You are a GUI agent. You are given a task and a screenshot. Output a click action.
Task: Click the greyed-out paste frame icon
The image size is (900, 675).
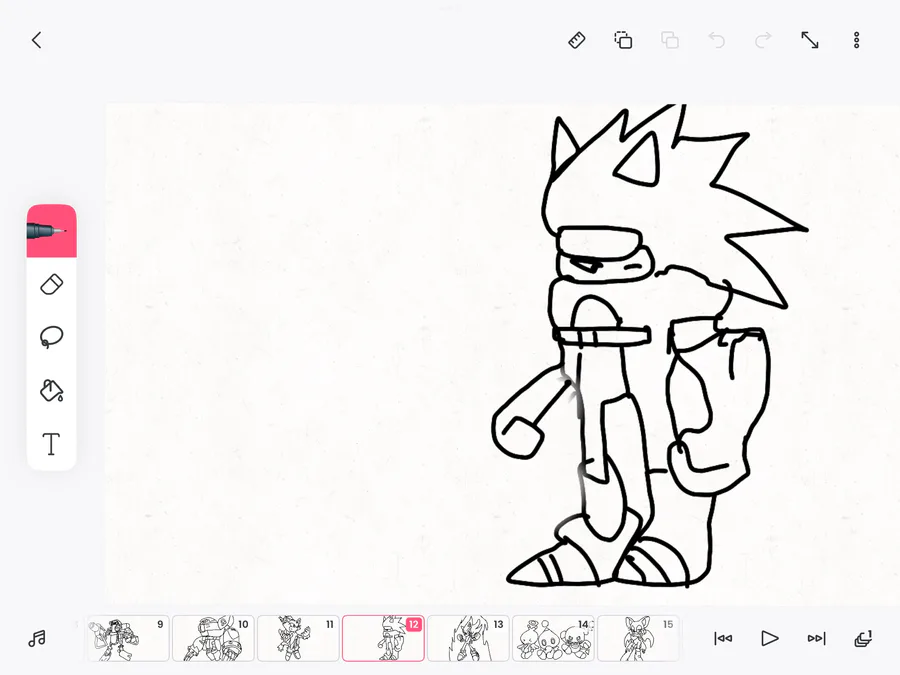pyautogui.click(x=670, y=40)
